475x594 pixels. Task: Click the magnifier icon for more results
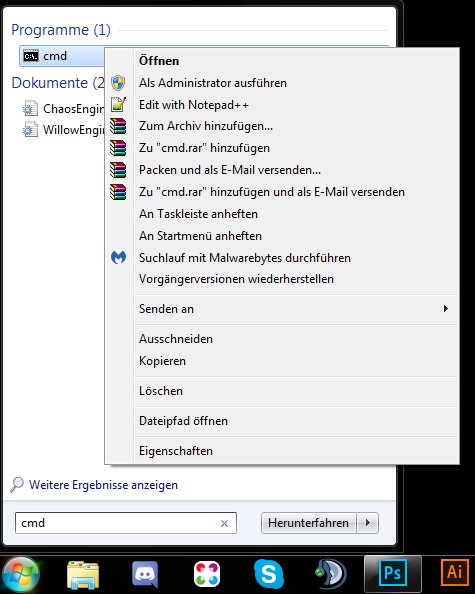pos(17,485)
